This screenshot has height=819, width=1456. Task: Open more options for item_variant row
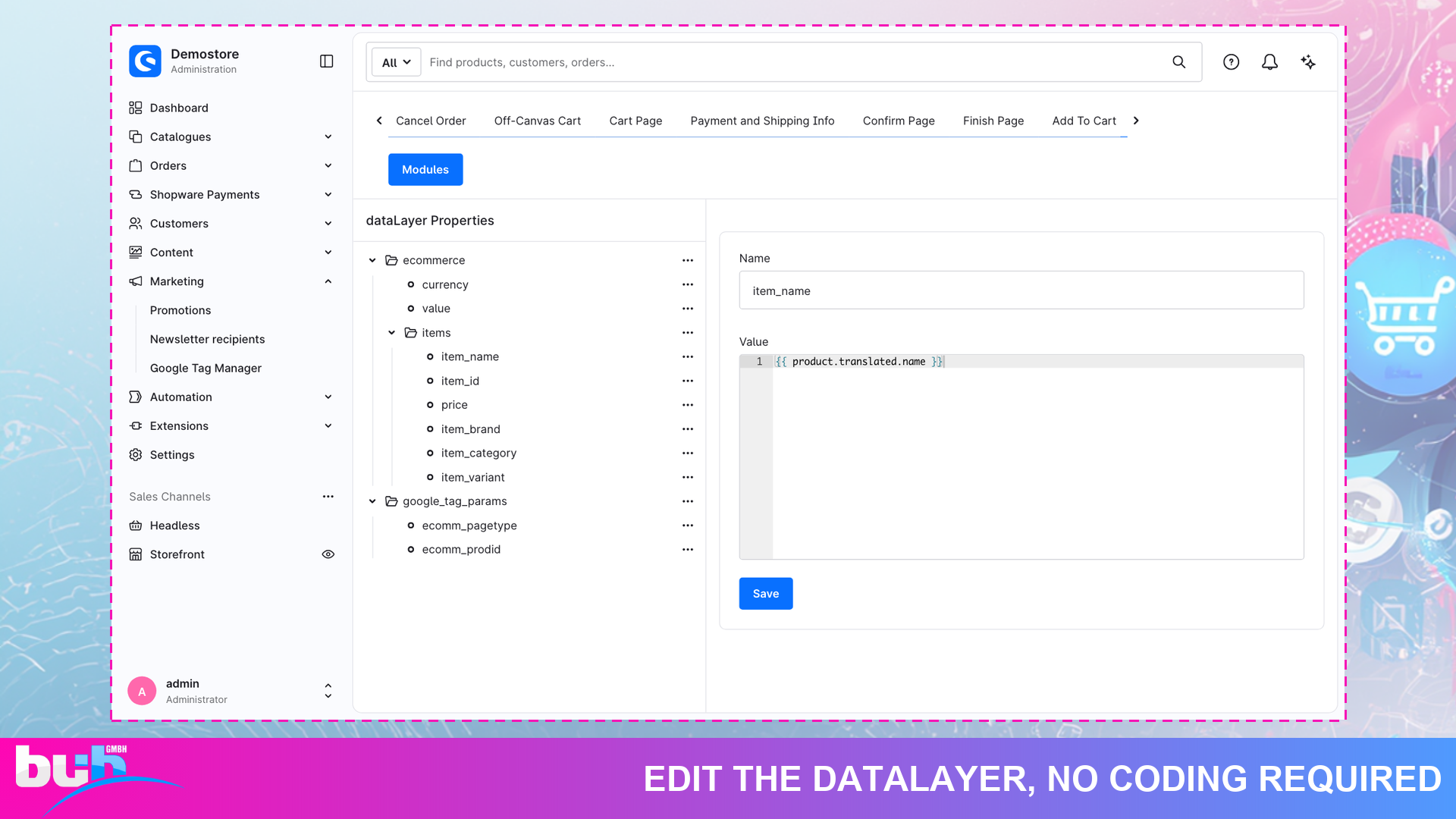pos(688,477)
